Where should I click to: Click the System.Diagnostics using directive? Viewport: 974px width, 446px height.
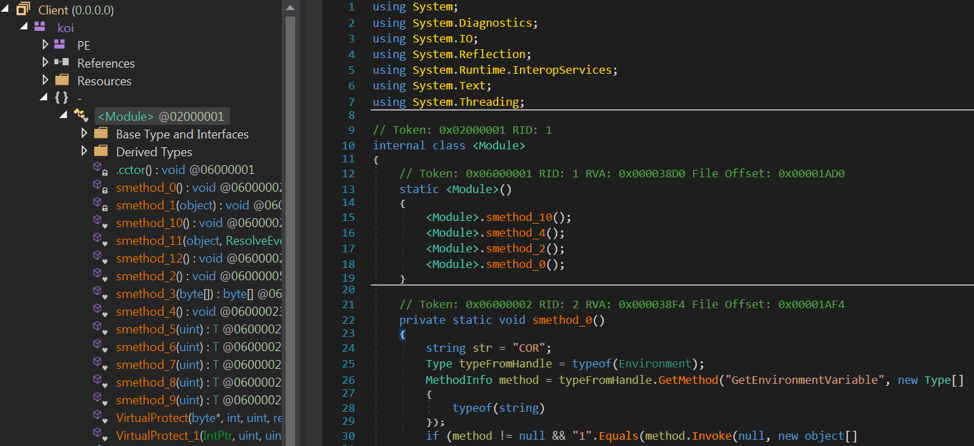472,23
